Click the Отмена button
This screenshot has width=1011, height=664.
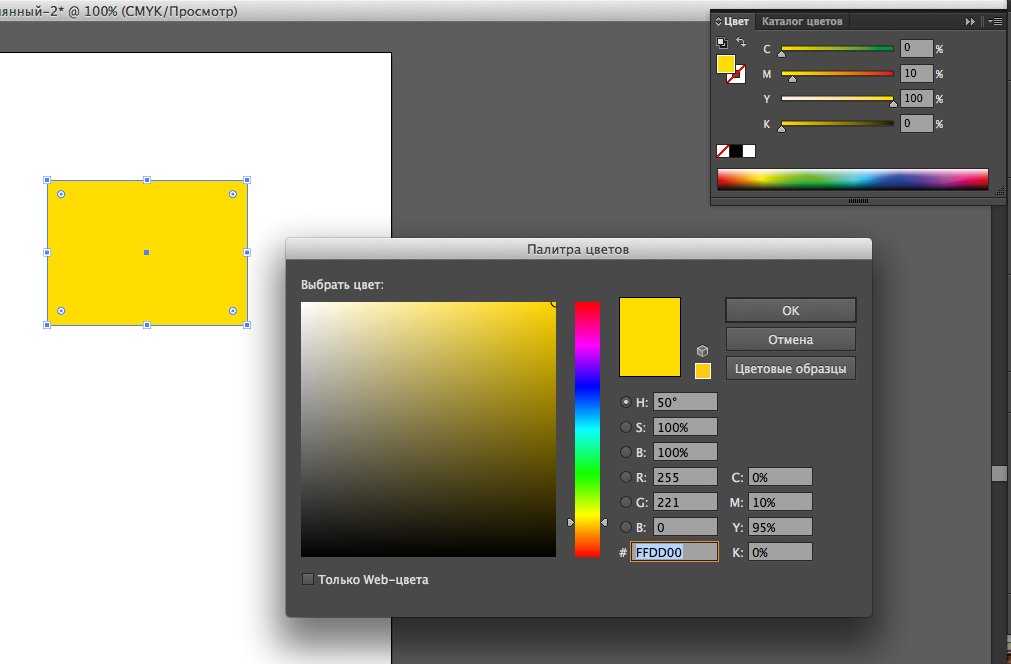(x=790, y=339)
